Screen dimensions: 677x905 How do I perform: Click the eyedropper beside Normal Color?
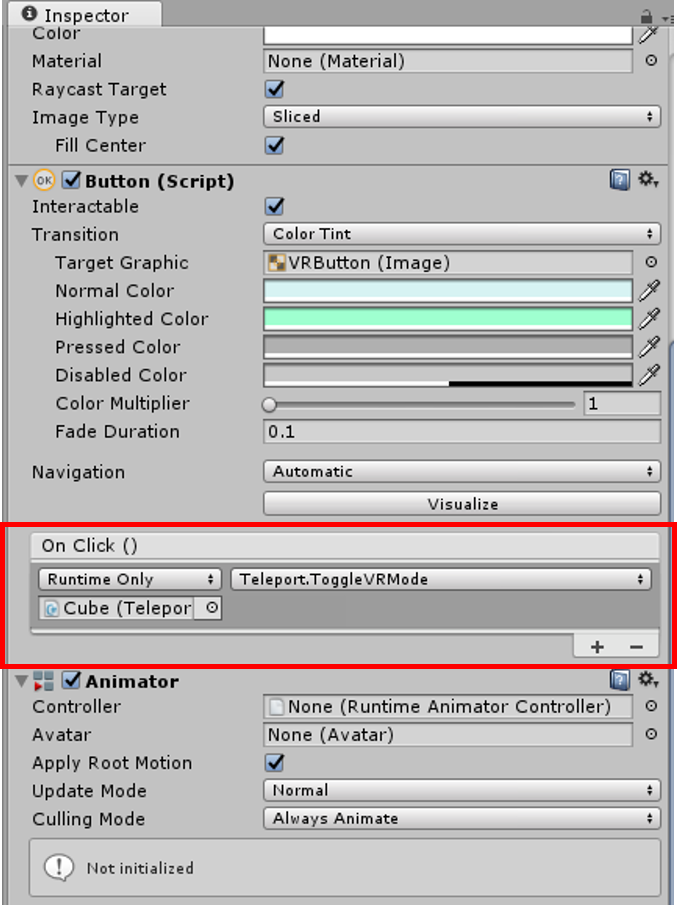649,290
